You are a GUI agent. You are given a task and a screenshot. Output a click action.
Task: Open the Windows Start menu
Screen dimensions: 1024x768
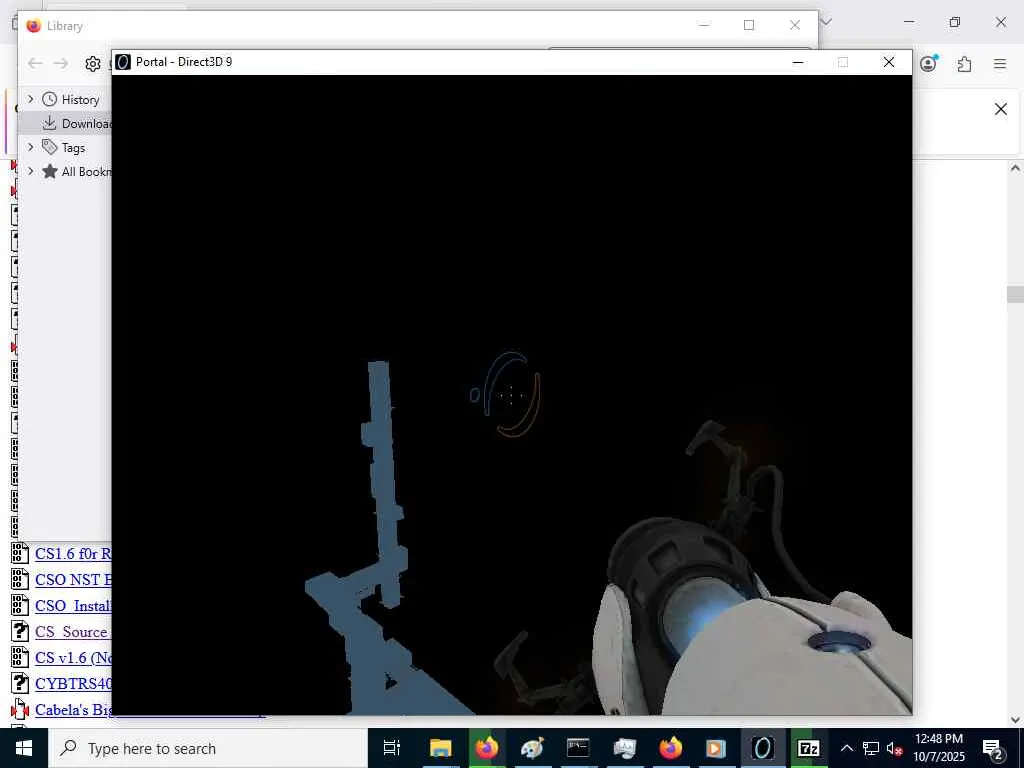24,748
